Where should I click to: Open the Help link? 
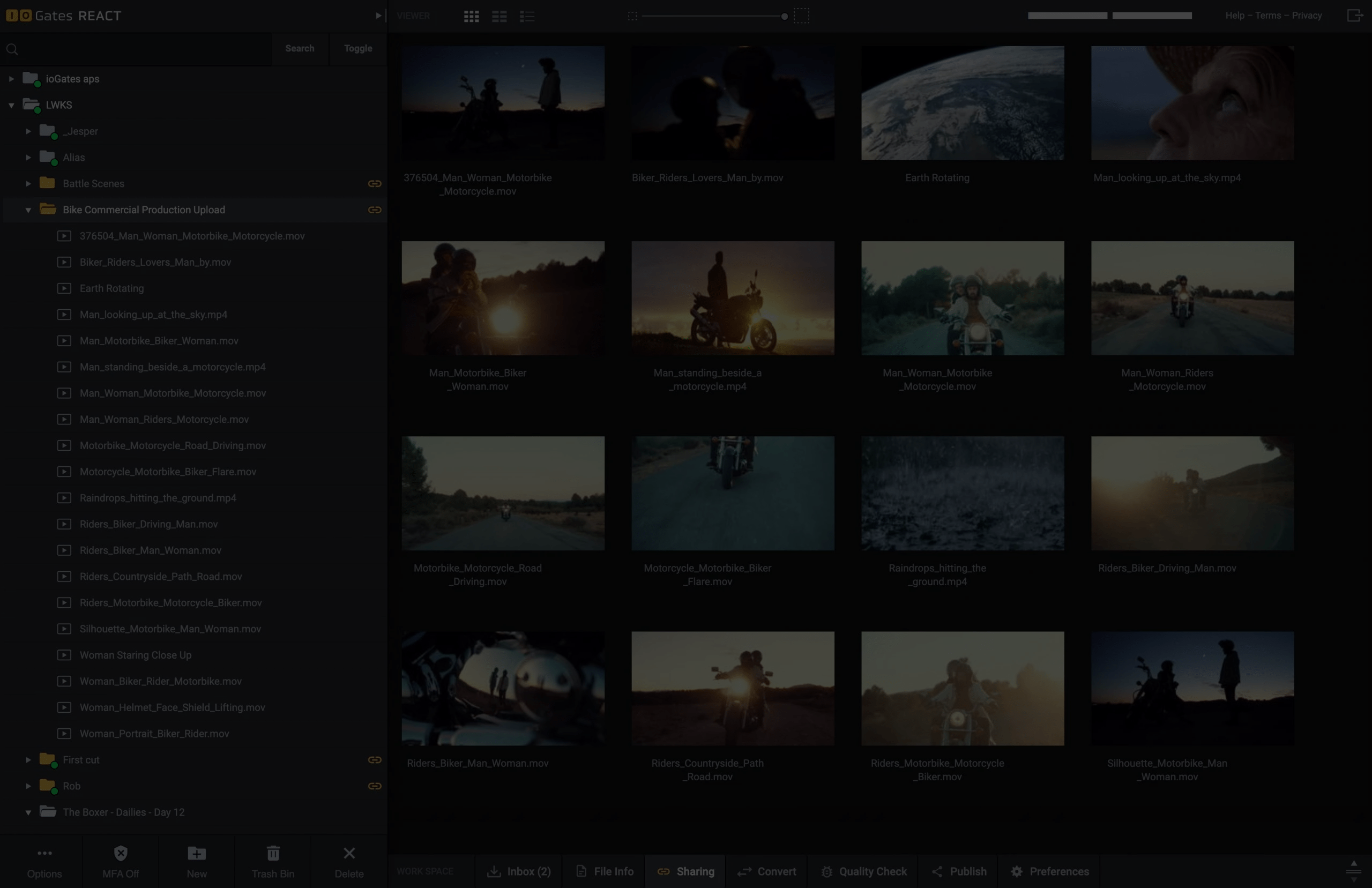click(x=1234, y=16)
